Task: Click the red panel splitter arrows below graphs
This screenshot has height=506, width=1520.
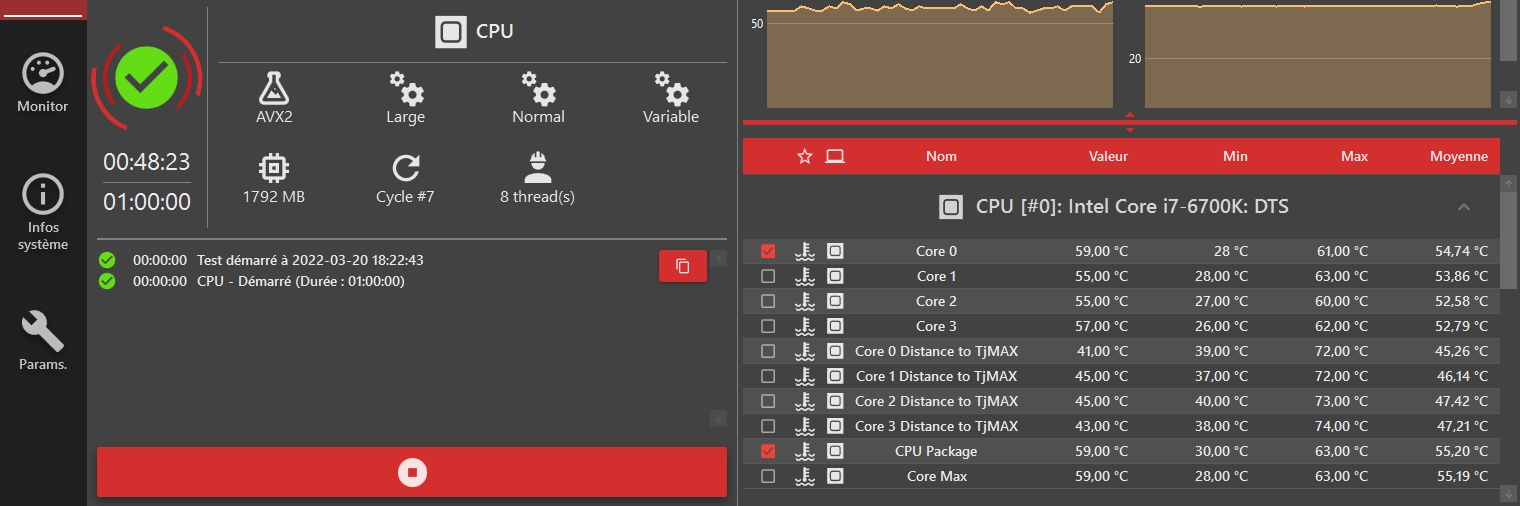Action: point(1130,123)
